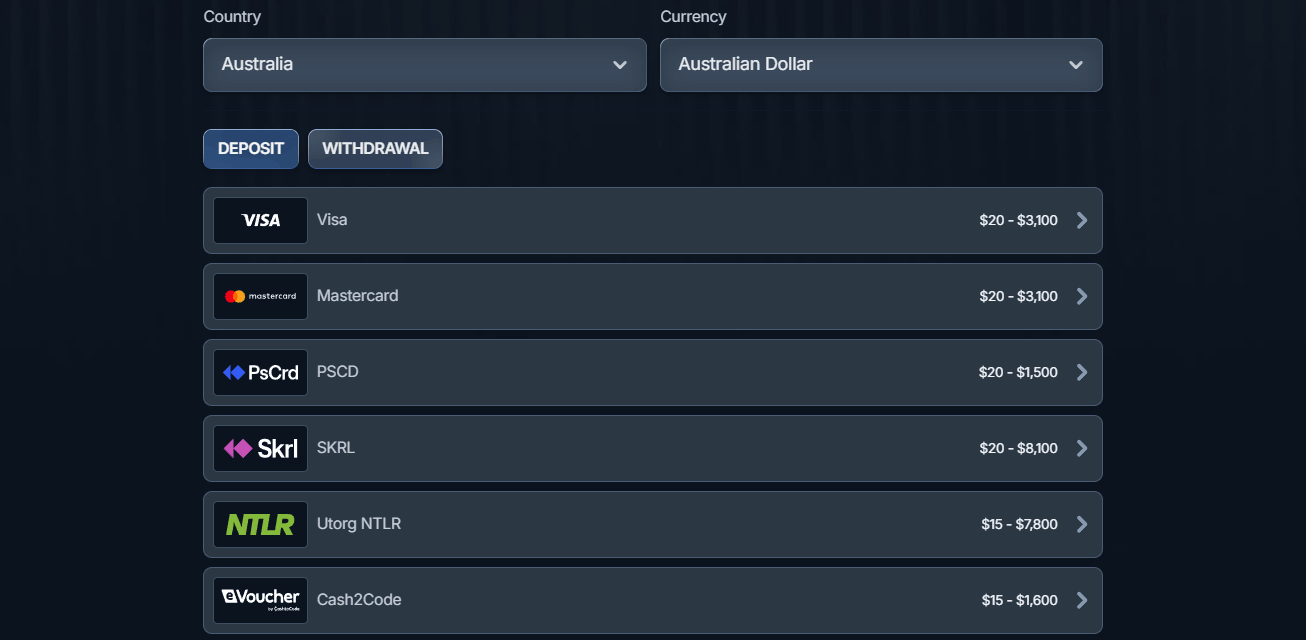Click the arrow next to Utorg NTLR limits
This screenshot has width=1306, height=640.
tap(1081, 524)
